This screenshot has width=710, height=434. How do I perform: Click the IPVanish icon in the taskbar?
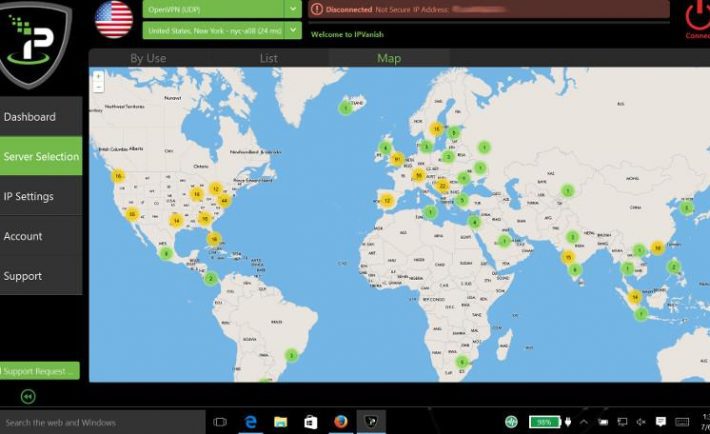click(x=370, y=423)
